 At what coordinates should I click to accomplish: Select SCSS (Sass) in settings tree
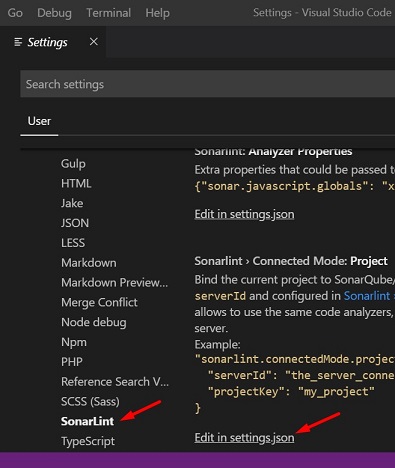[90, 401]
